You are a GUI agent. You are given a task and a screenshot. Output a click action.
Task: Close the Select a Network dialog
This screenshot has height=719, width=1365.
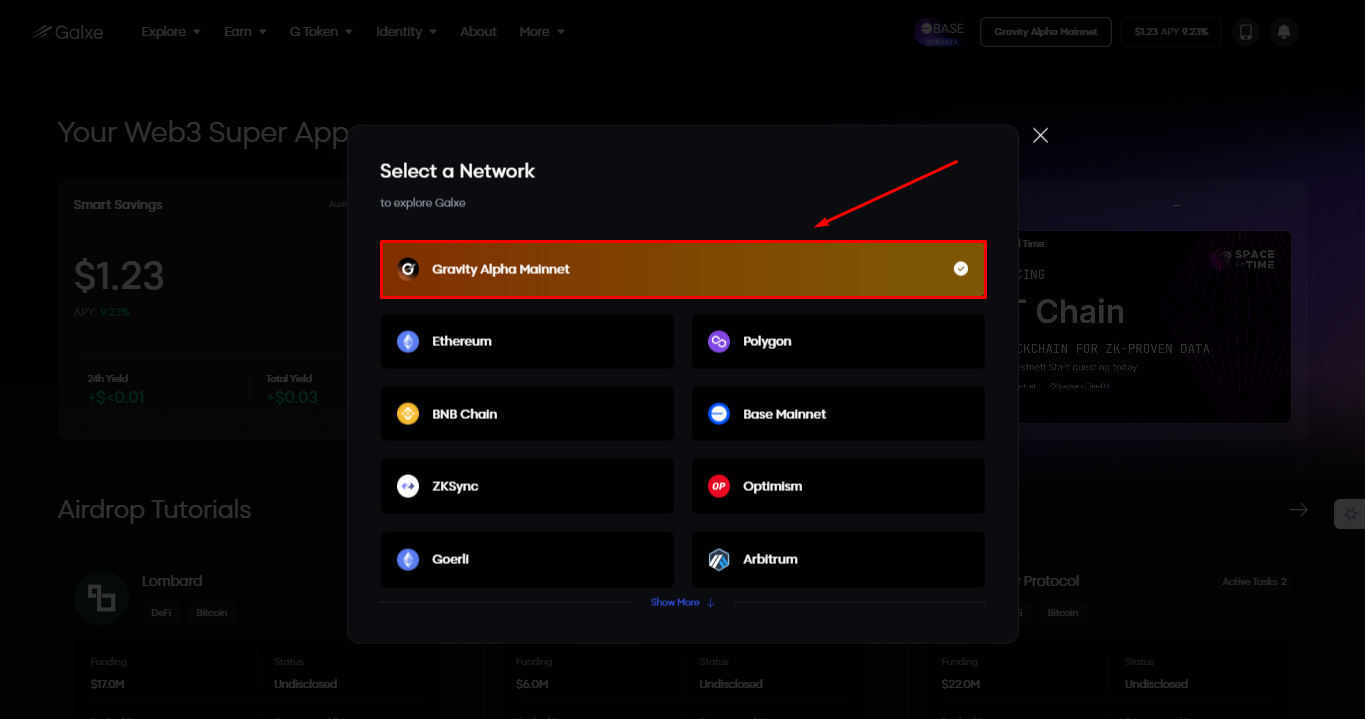1040,135
